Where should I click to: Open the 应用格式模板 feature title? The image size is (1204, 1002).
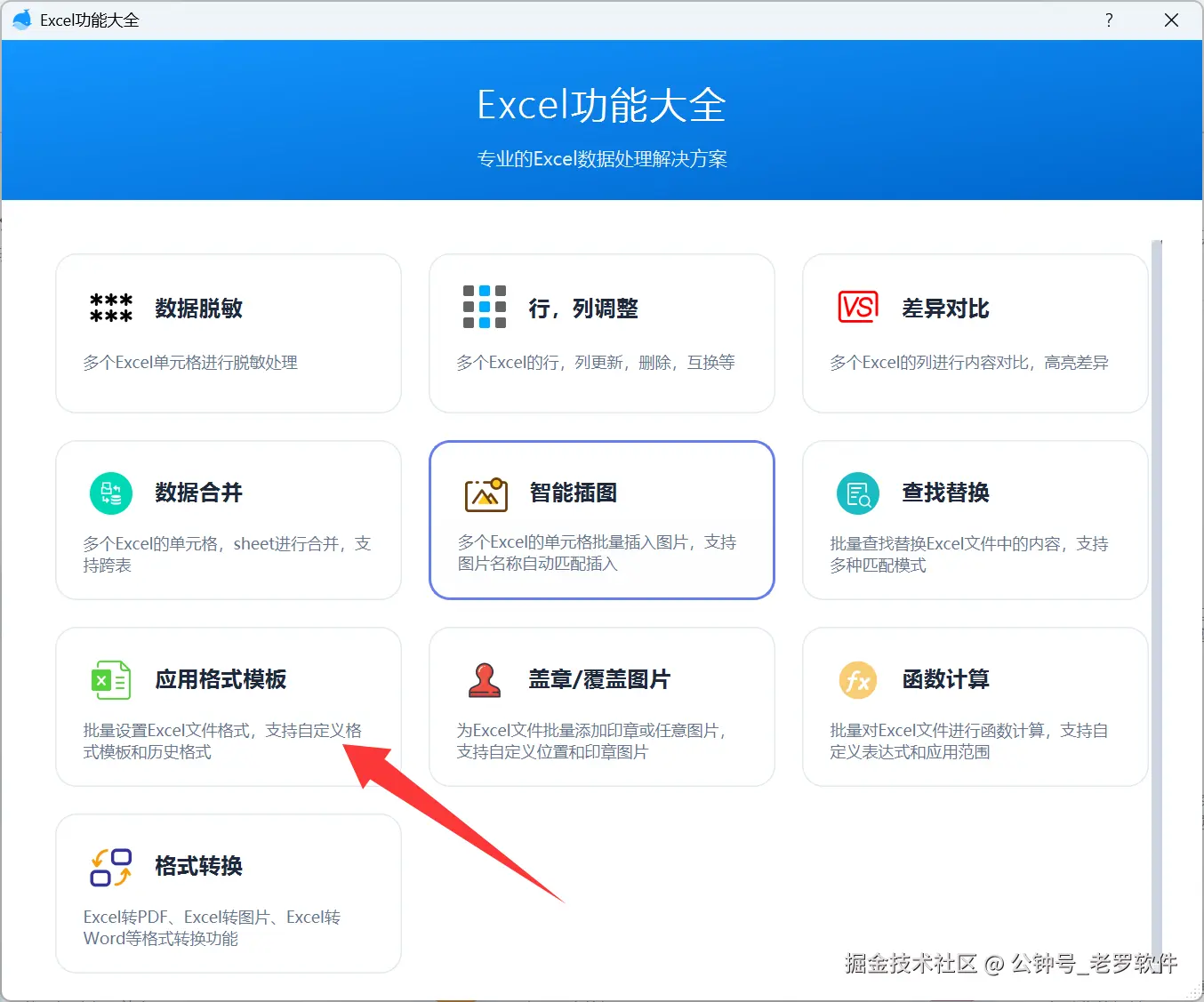(221, 679)
